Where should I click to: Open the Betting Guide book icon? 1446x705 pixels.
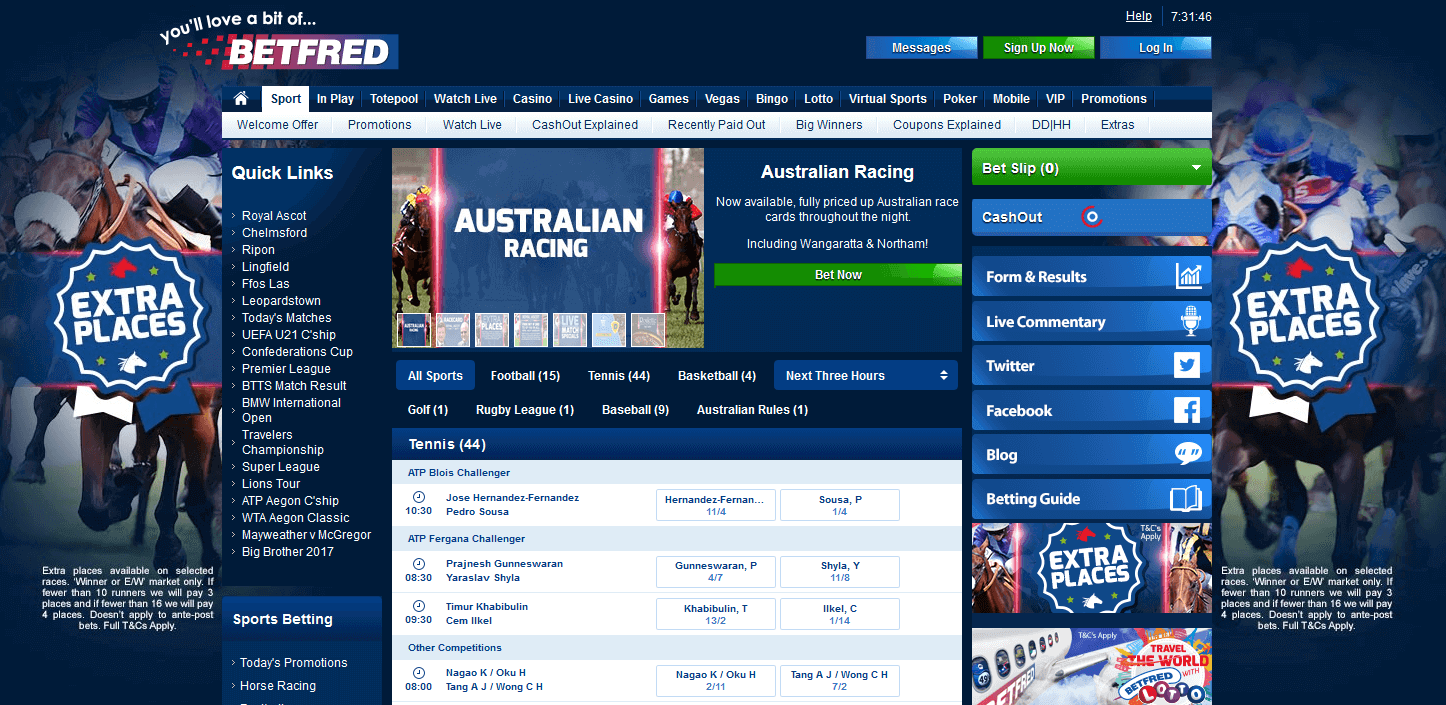pyautogui.click(x=1185, y=498)
